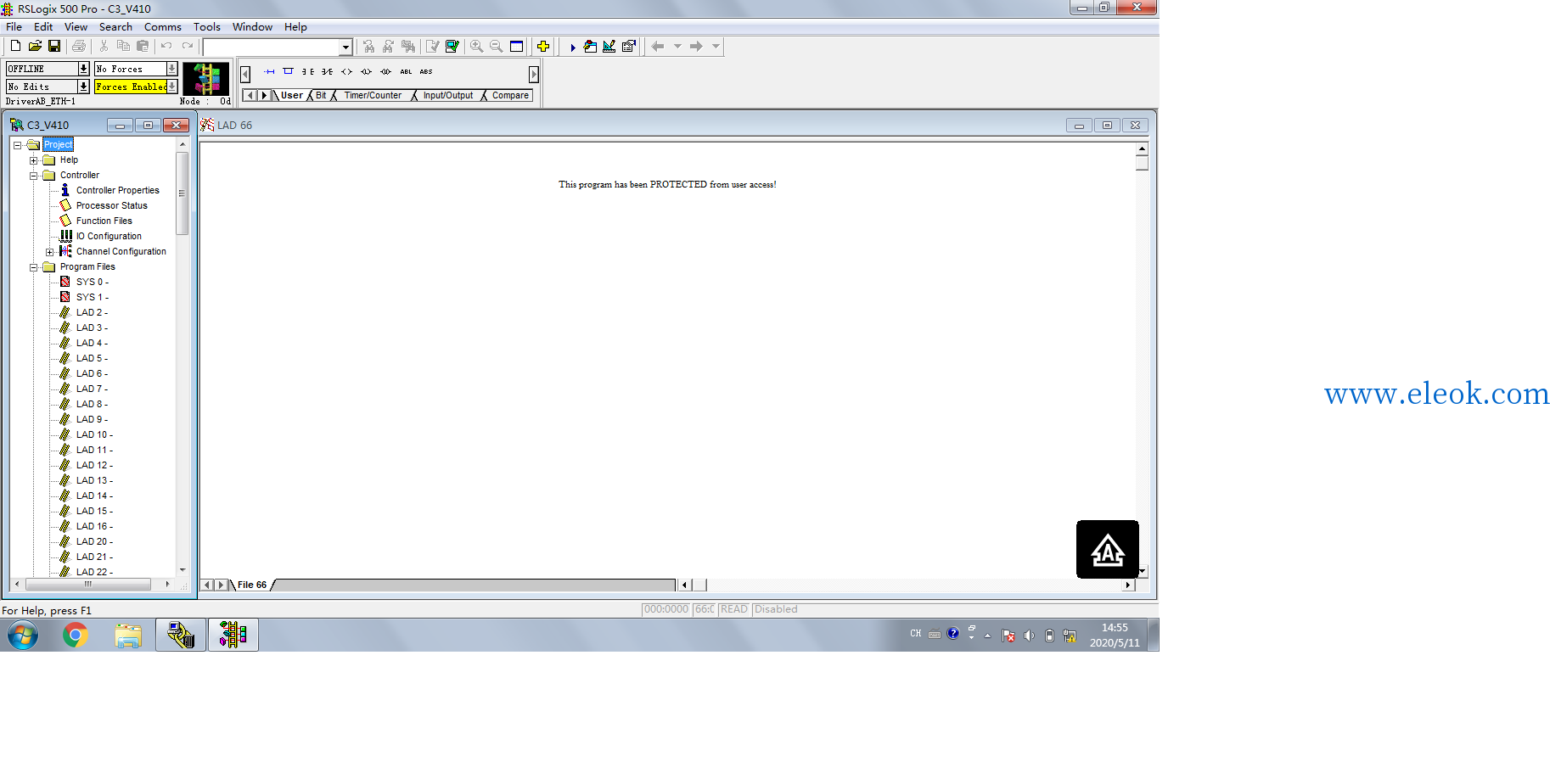Image resolution: width=1550 pixels, height=784 pixels.
Task: Select LAD 10 in Program Files
Action: tap(93, 434)
